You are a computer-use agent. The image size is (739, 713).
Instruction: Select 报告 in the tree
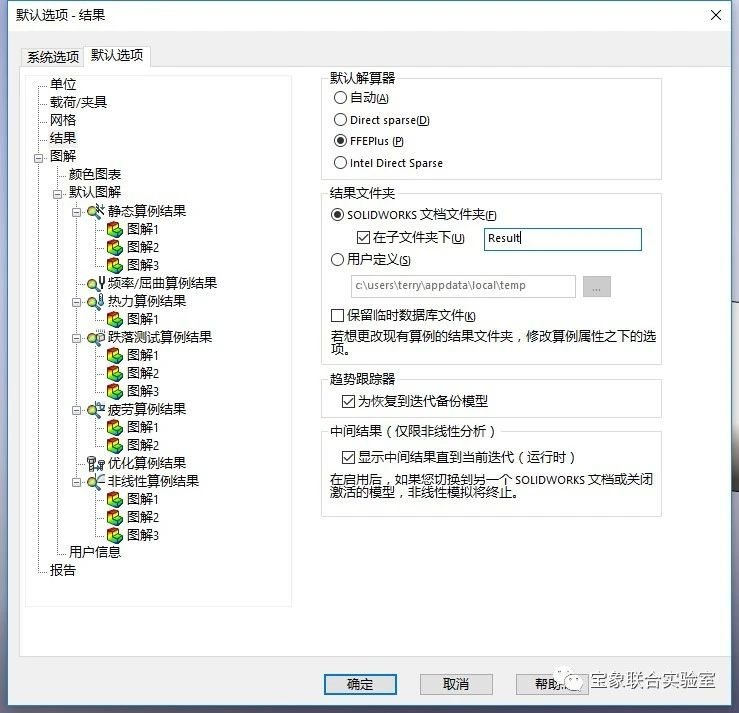click(x=63, y=571)
